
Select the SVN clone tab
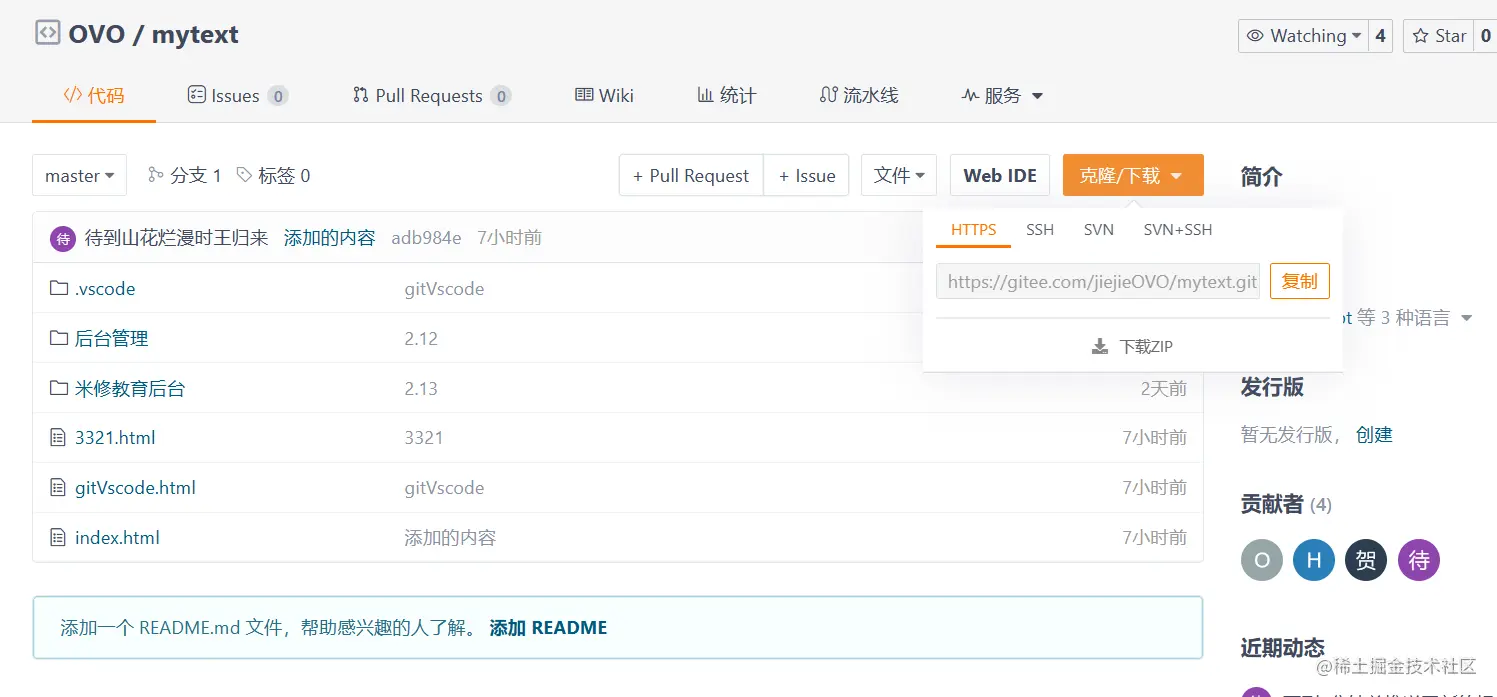tap(1099, 230)
